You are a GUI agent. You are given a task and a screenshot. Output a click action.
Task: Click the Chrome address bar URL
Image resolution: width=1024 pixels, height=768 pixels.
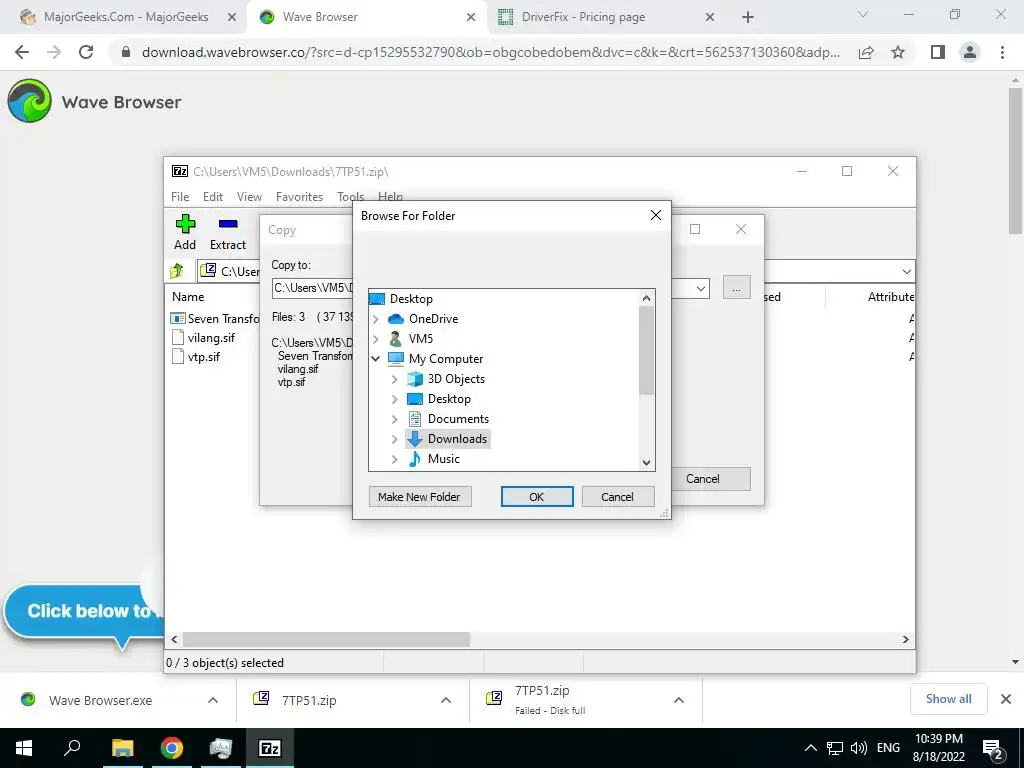(x=491, y=52)
